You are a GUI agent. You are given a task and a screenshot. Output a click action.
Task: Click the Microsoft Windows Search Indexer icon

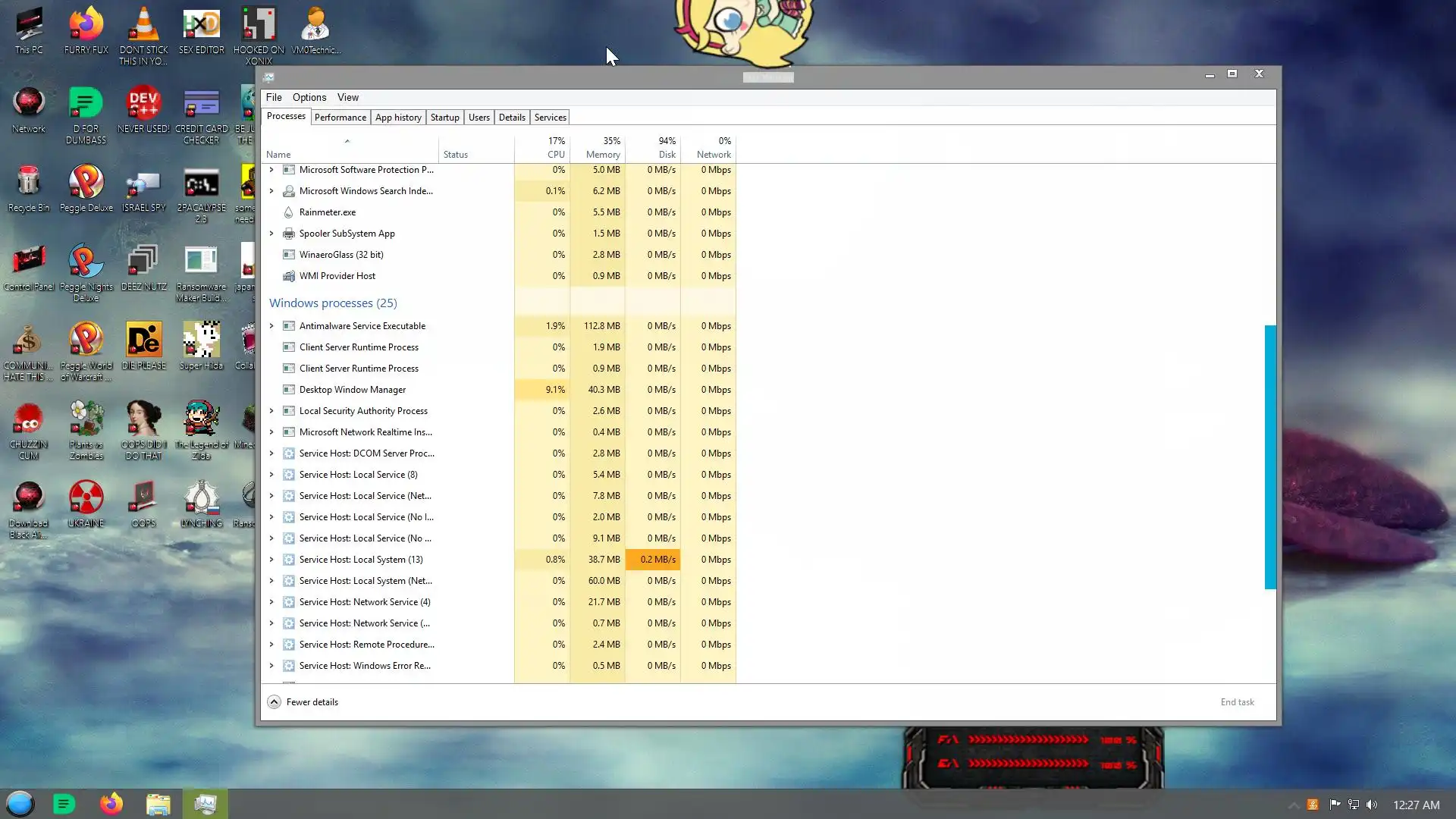pyautogui.click(x=288, y=191)
